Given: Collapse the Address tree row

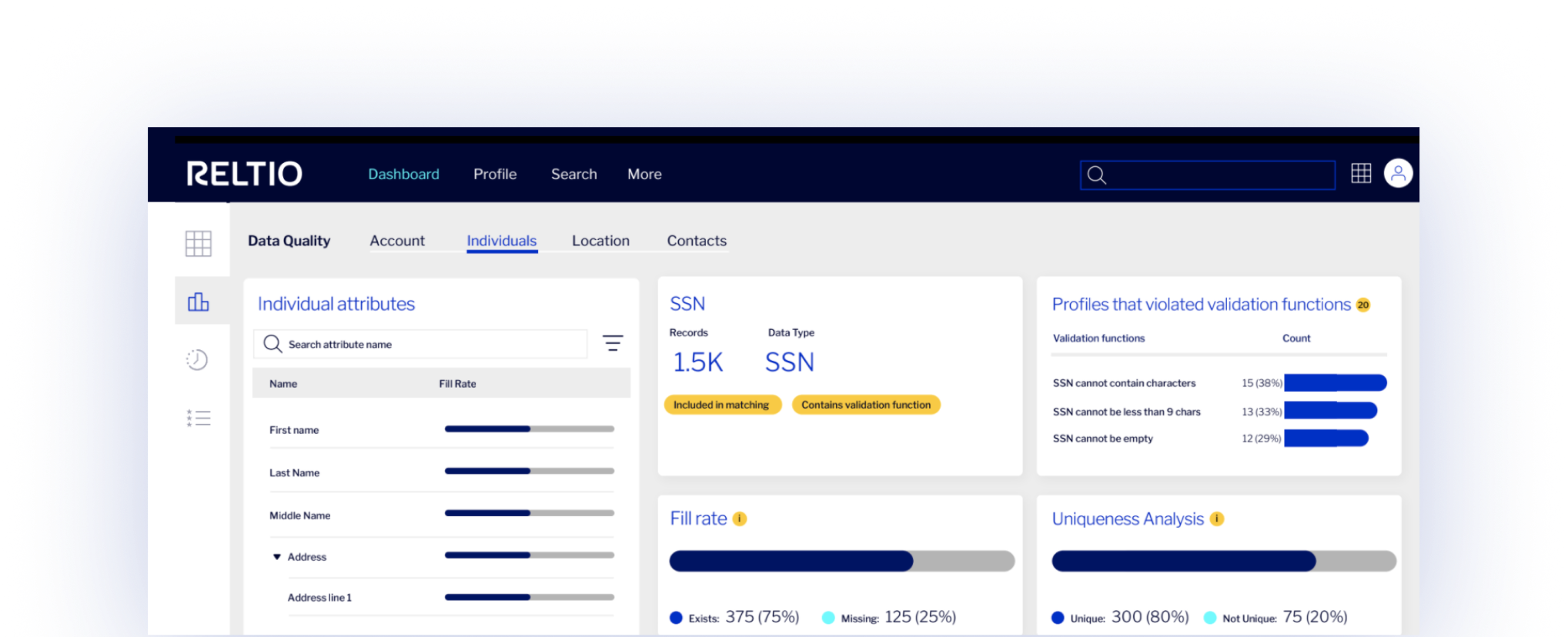Looking at the screenshot, I should tap(277, 557).
